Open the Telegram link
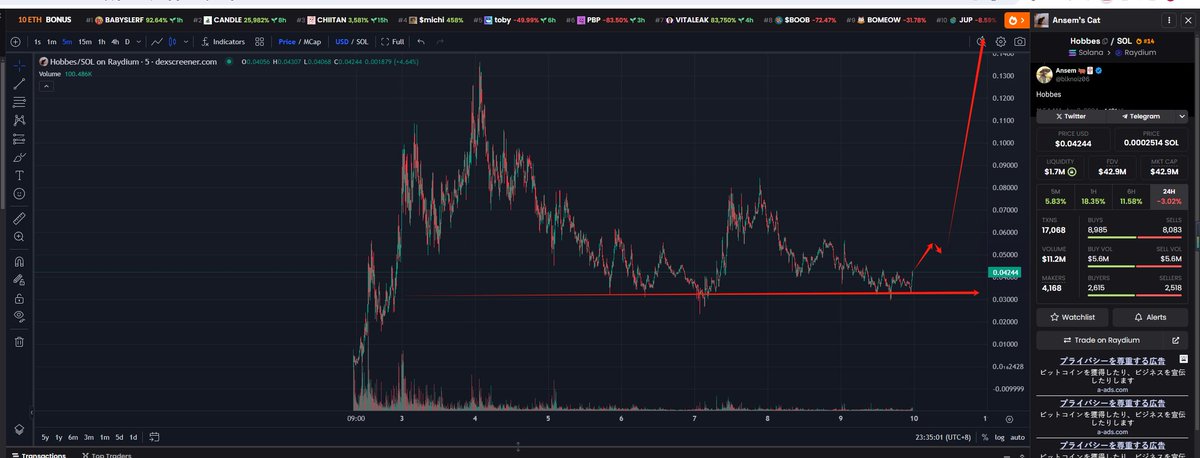The image size is (1200, 458). (1141, 116)
